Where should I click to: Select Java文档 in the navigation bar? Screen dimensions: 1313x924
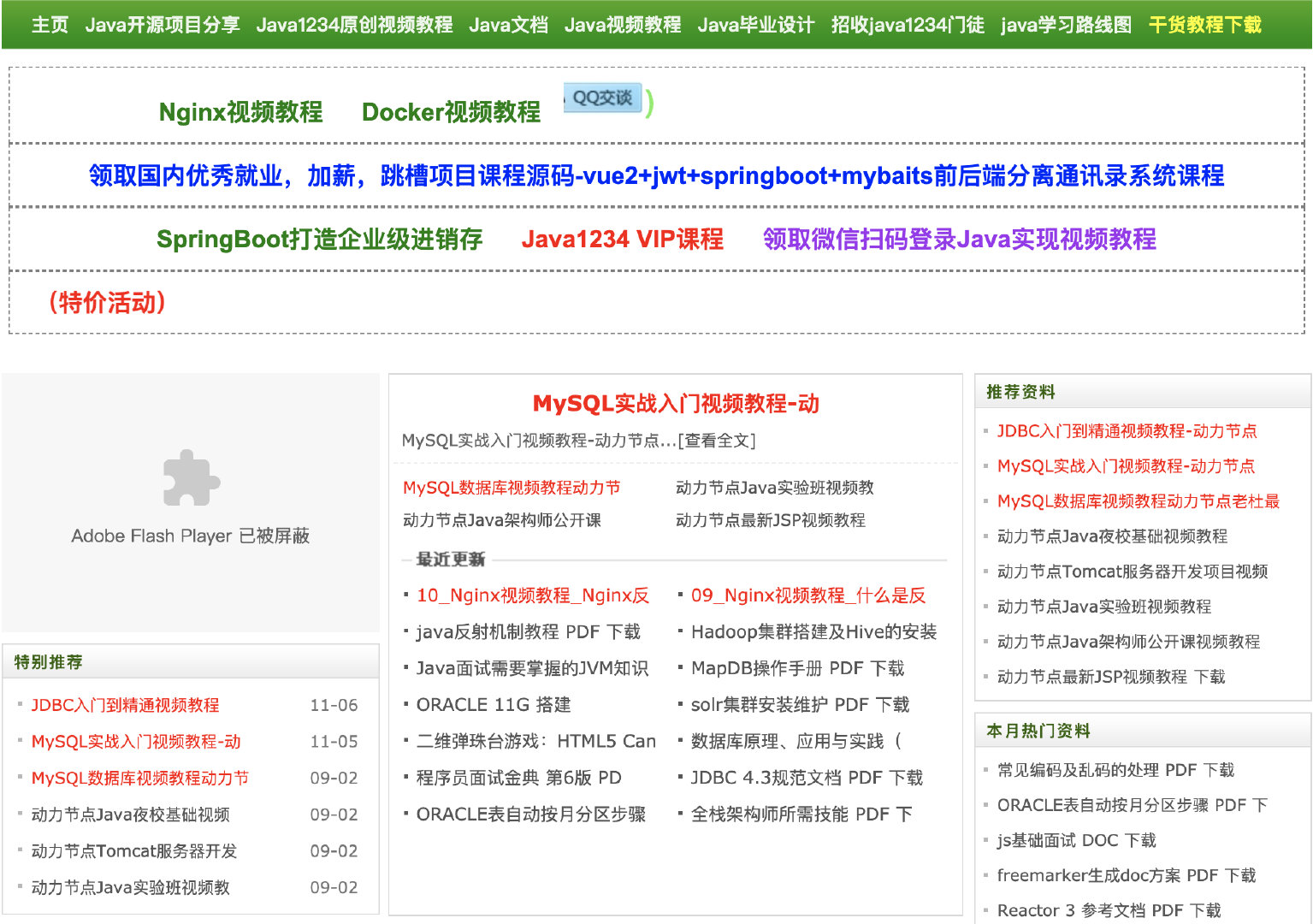[x=509, y=25]
